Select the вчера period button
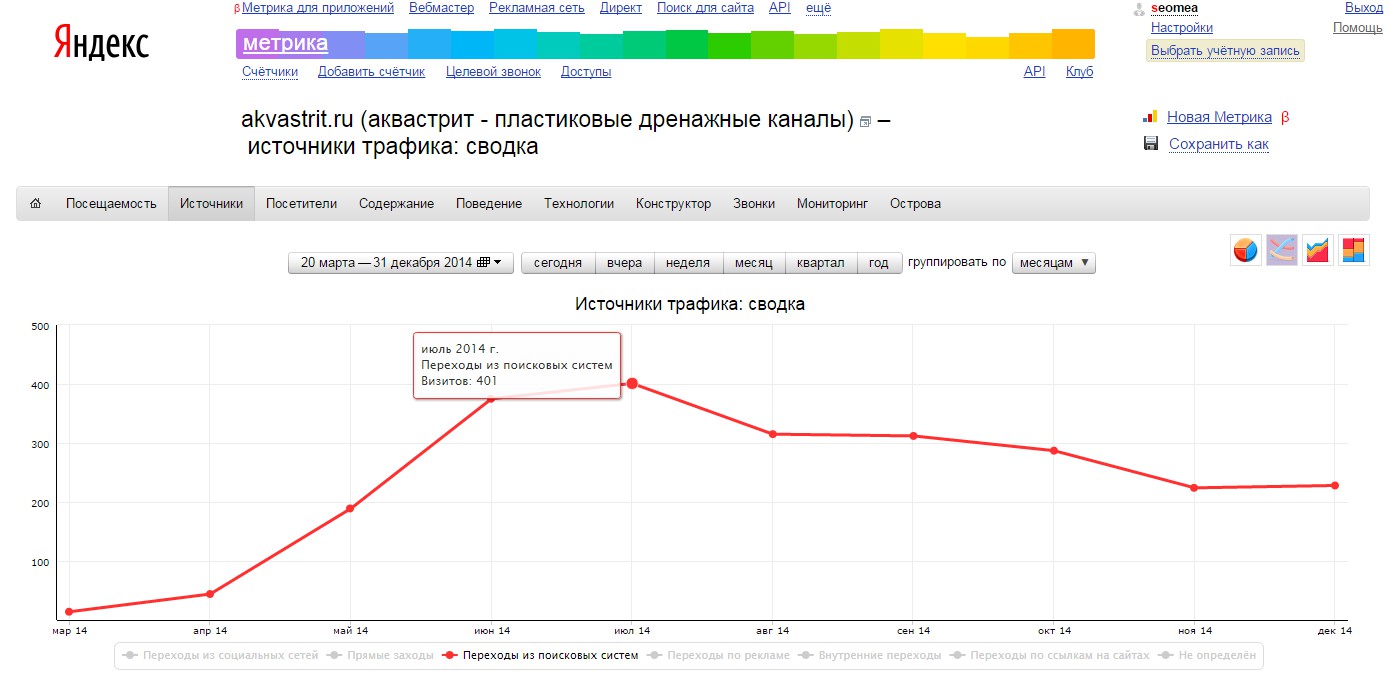The width and height of the screenshot is (1390, 683). (625, 263)
